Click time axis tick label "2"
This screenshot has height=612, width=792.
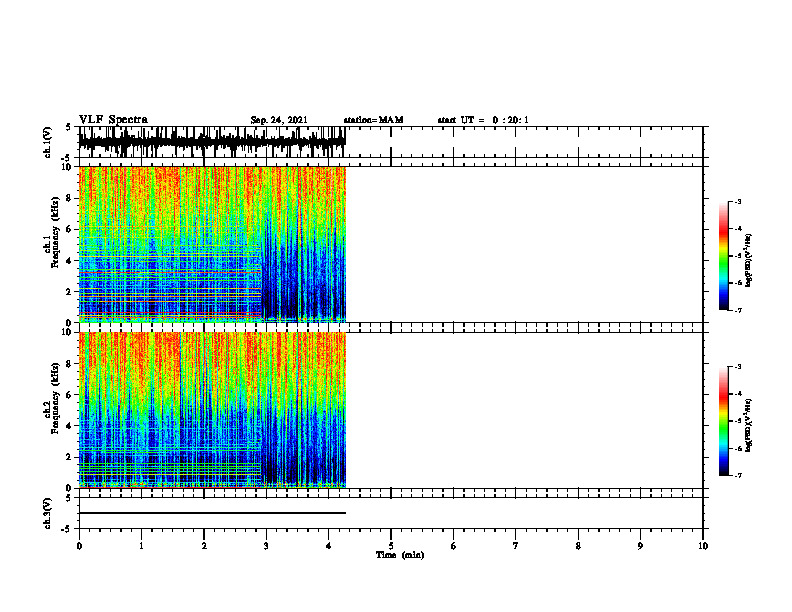click(204, 546)
